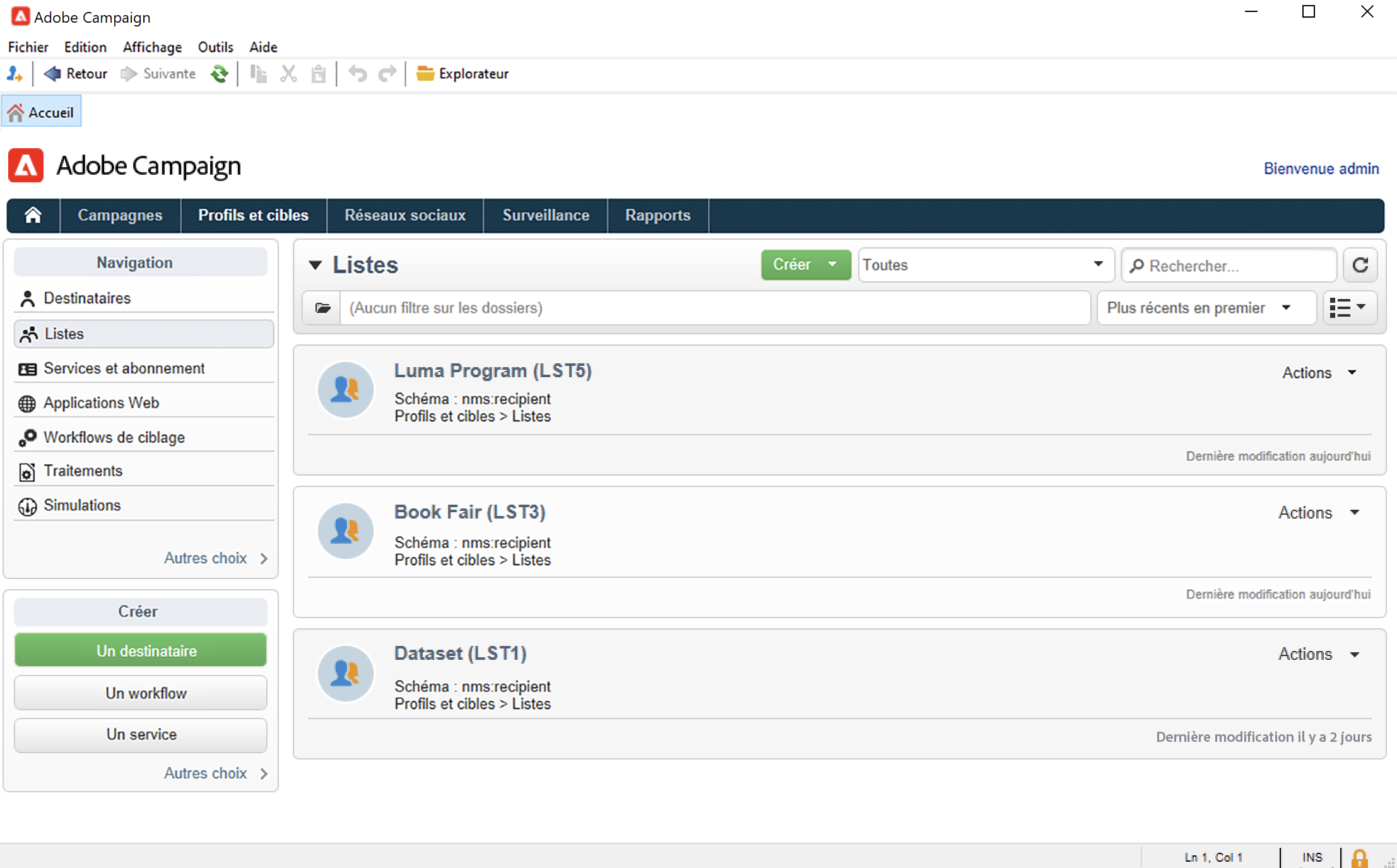Click Créer un destinataire button
The image size is (1397, 868).
click(x=144, y=650)
